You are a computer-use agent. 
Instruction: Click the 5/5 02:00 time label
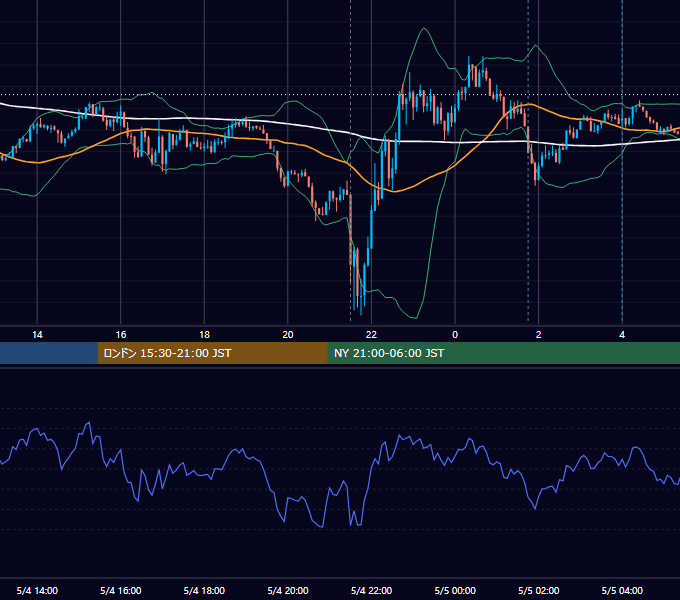coord(539,590)
